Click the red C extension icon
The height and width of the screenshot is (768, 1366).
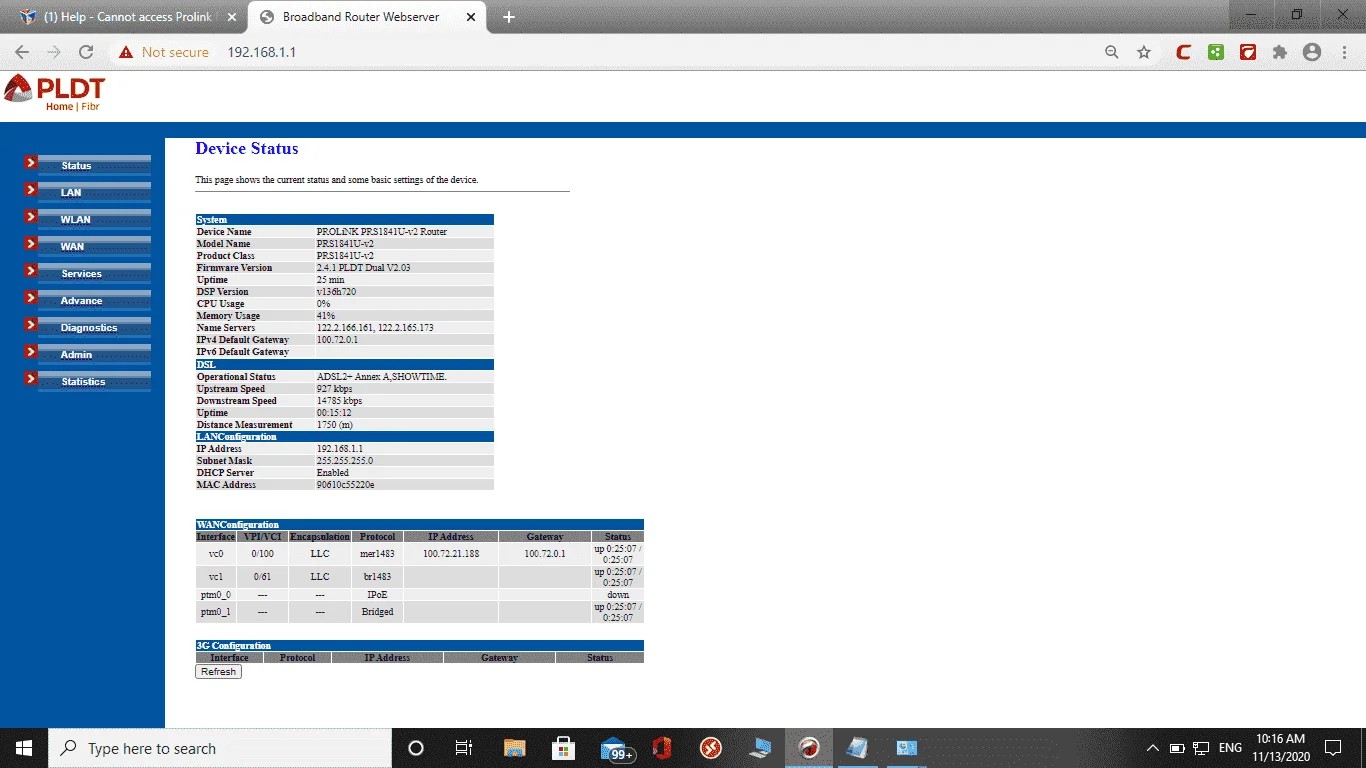coord(1183,52)
